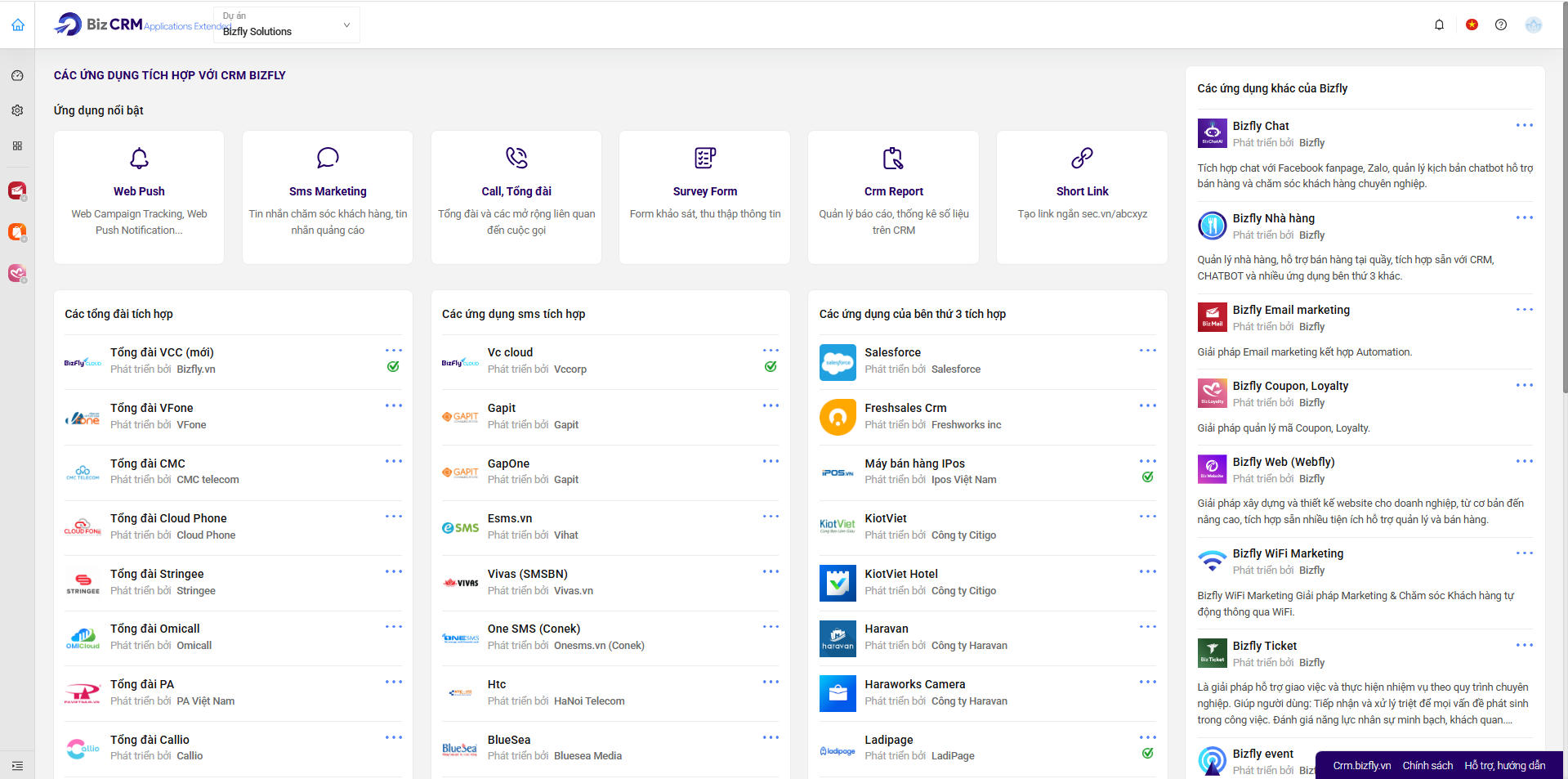Viewport: 1568px width, 779px height.
Task: Click the Salesforce cloud logo
Action: pyautogui.click(x=838, y=362)
